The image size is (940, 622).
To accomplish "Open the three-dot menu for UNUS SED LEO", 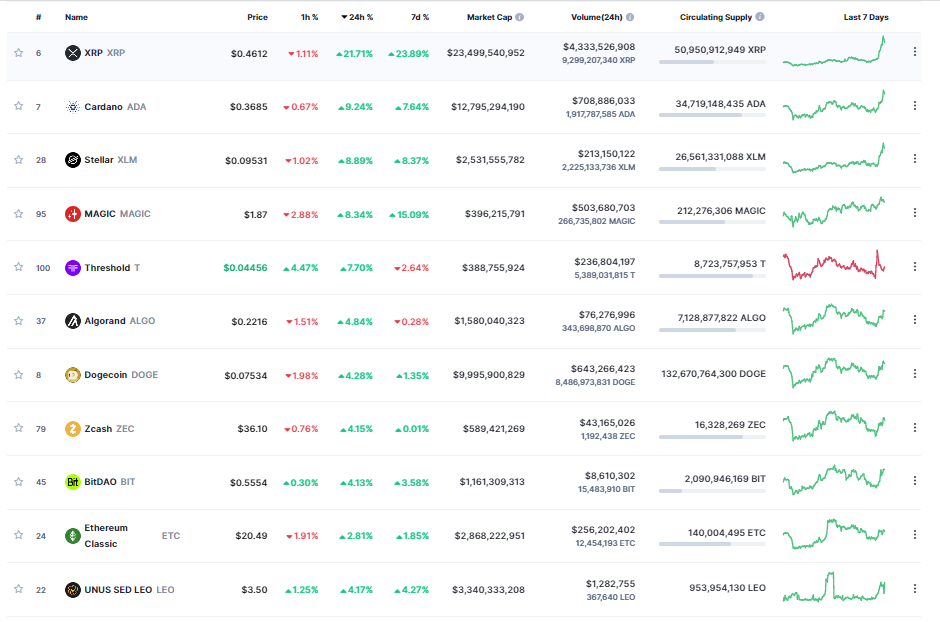I will tap(915, 588).
